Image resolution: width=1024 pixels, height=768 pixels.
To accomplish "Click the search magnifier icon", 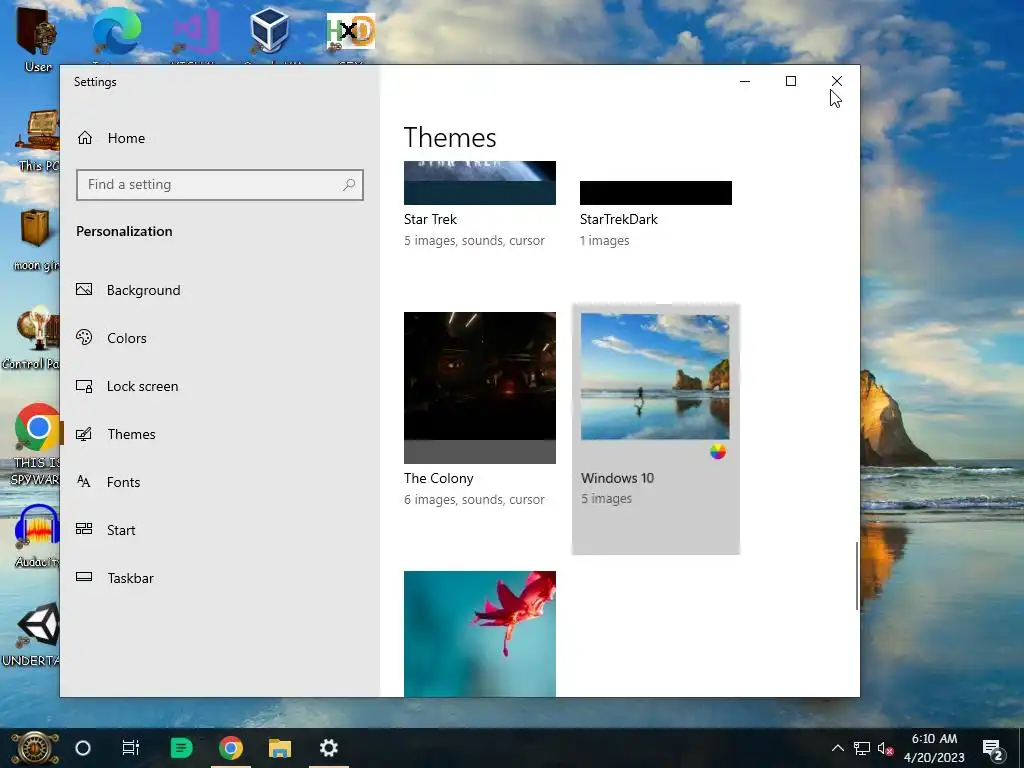I will click(349, 185).
